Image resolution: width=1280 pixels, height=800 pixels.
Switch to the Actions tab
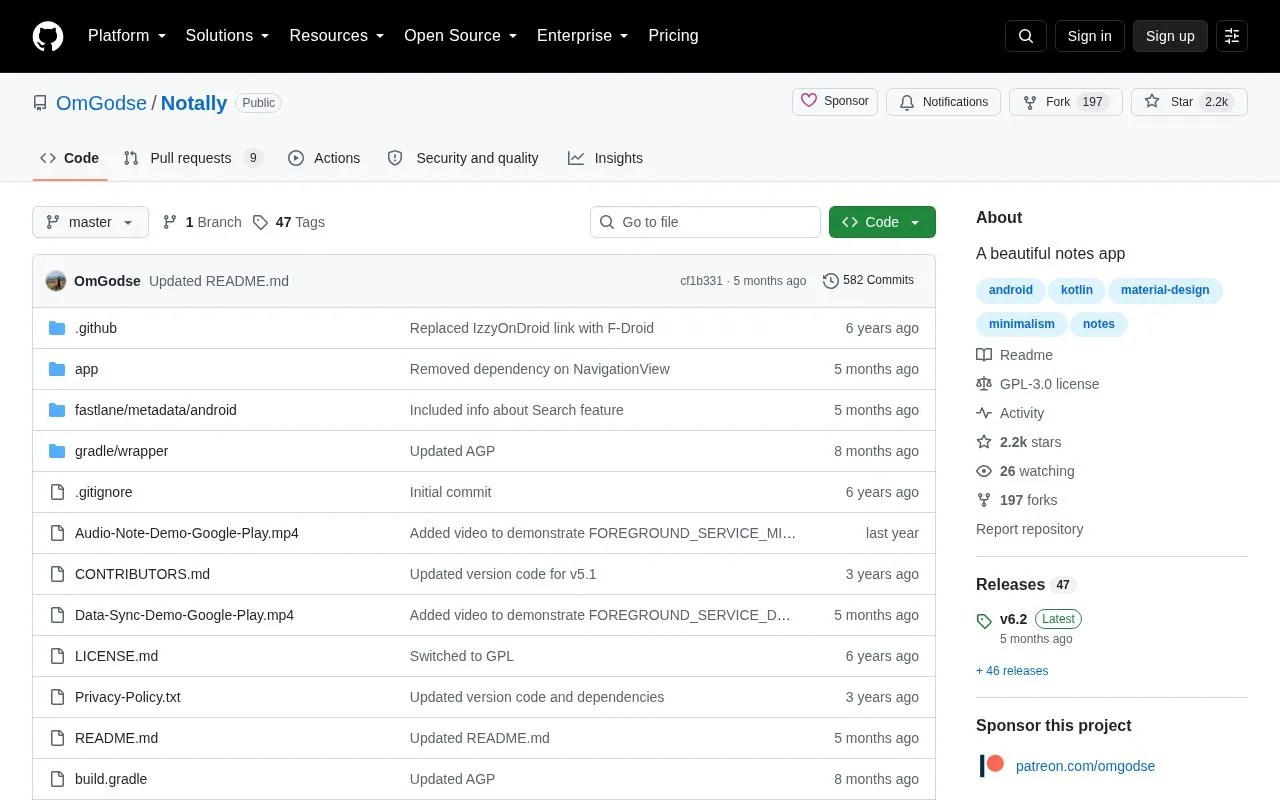[324, 158]
